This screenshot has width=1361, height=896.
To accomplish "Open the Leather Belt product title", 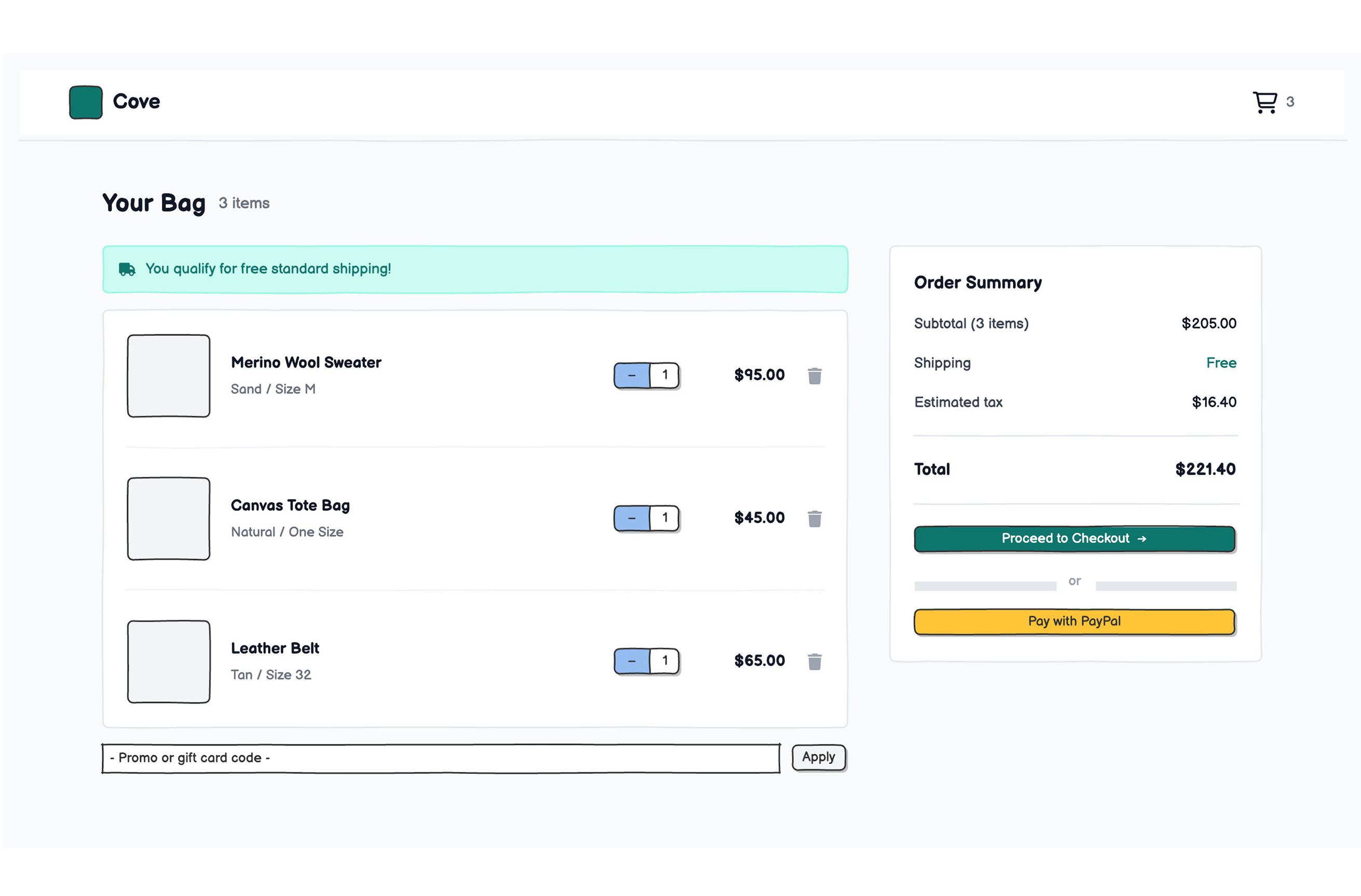I will coord(275,648).
